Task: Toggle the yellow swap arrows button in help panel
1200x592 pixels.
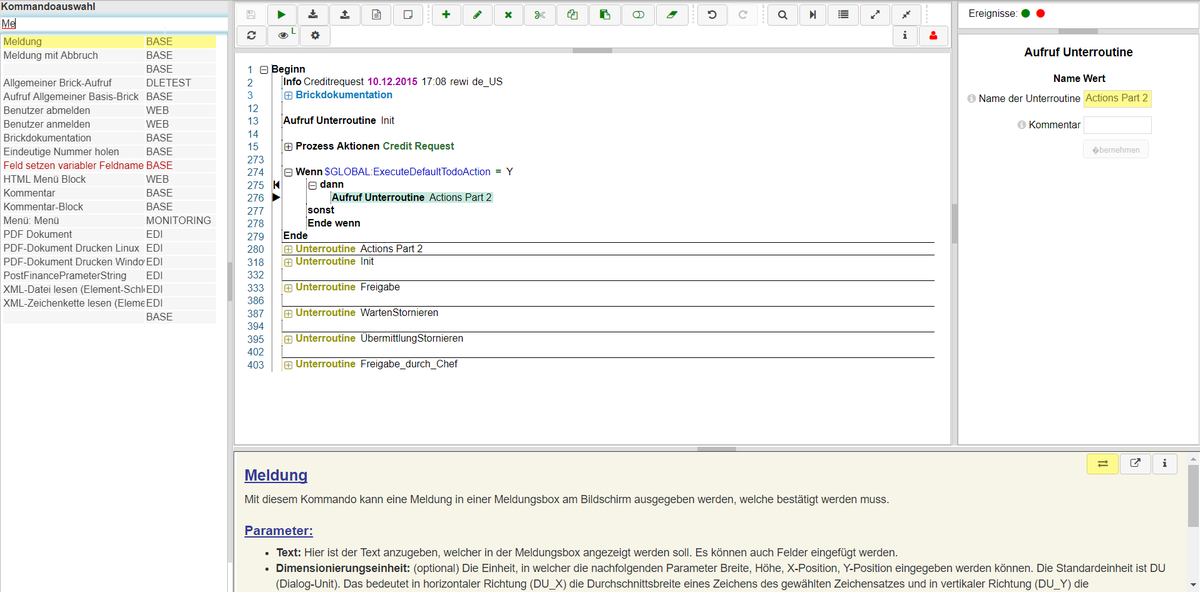Action: 1102,464
